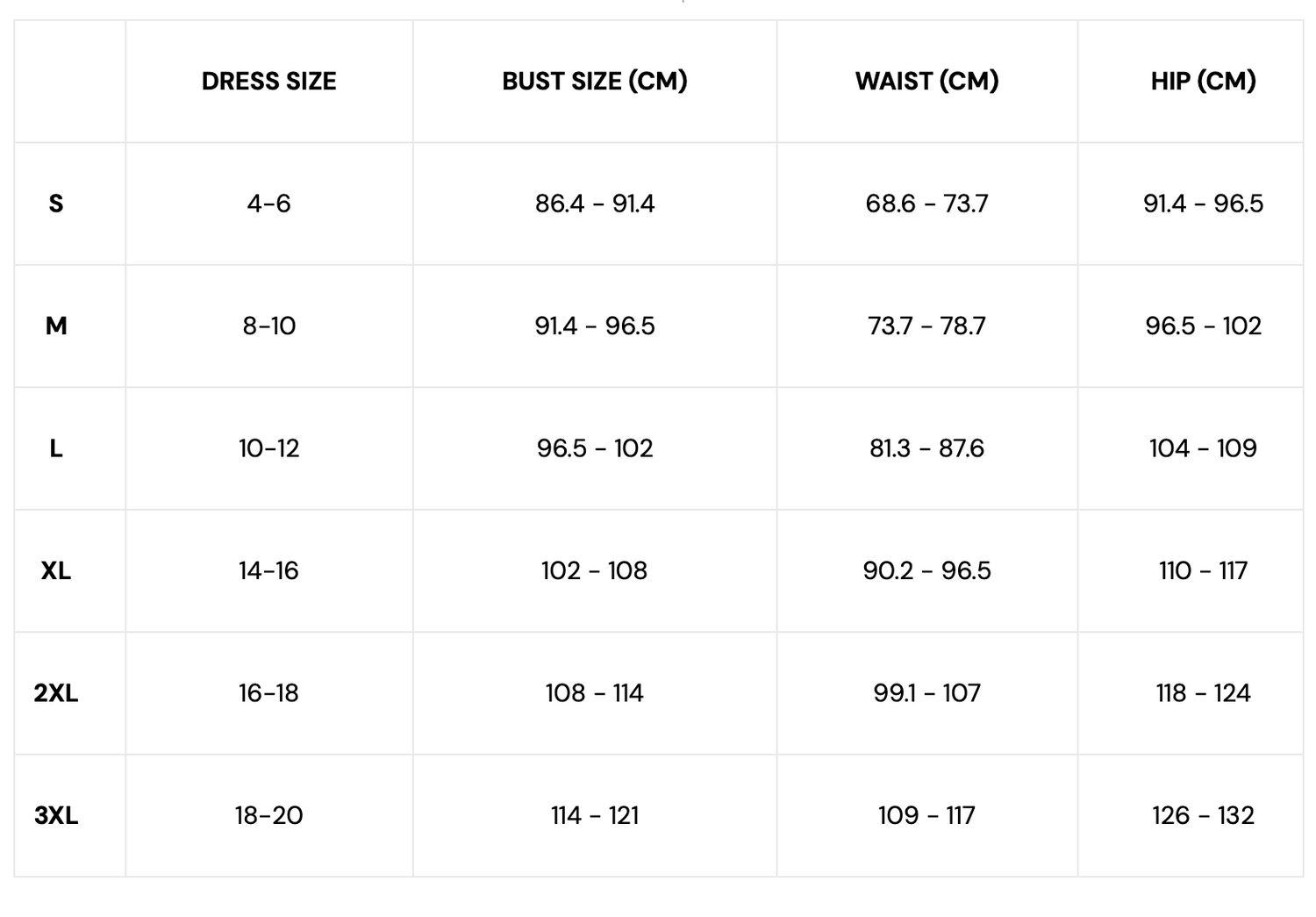Click the BUST SIZE (CM) header
This screenshot has height=917, width=1316.
[x=594, y=81]
